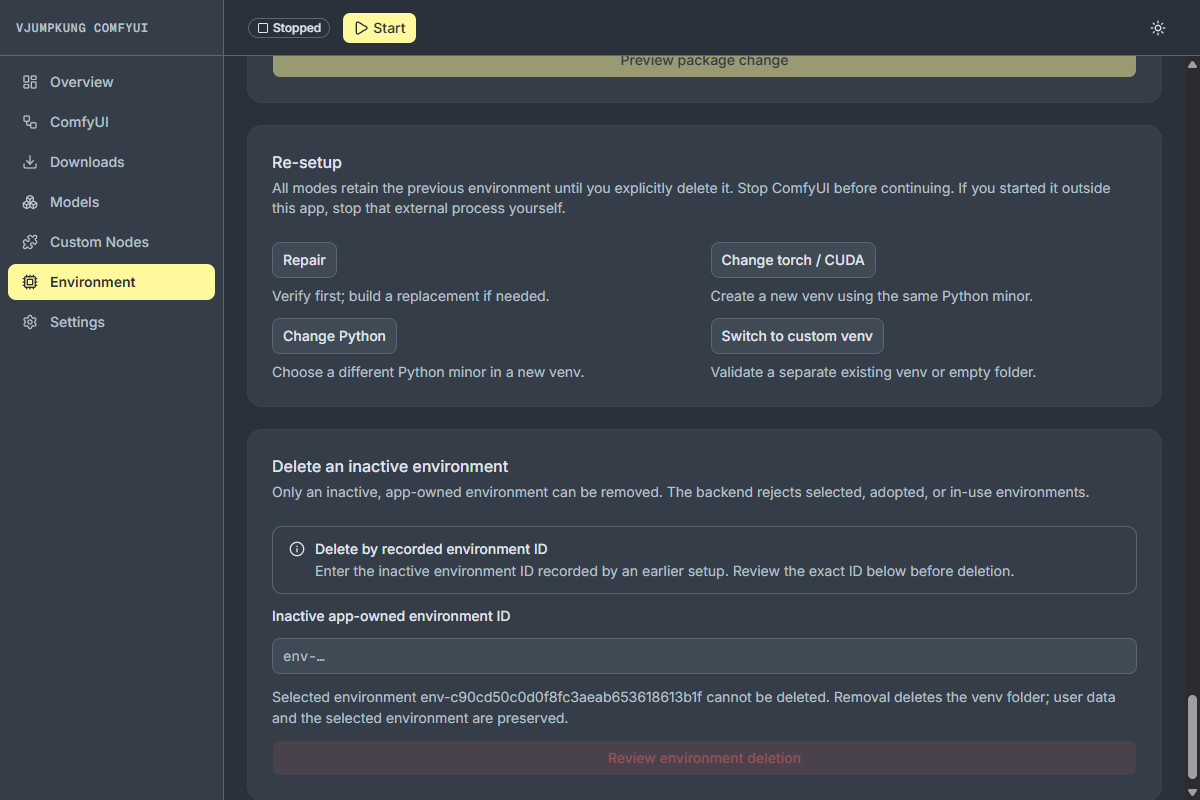Click the Overview grid icon in sidebar

click(x=30, y=82)
